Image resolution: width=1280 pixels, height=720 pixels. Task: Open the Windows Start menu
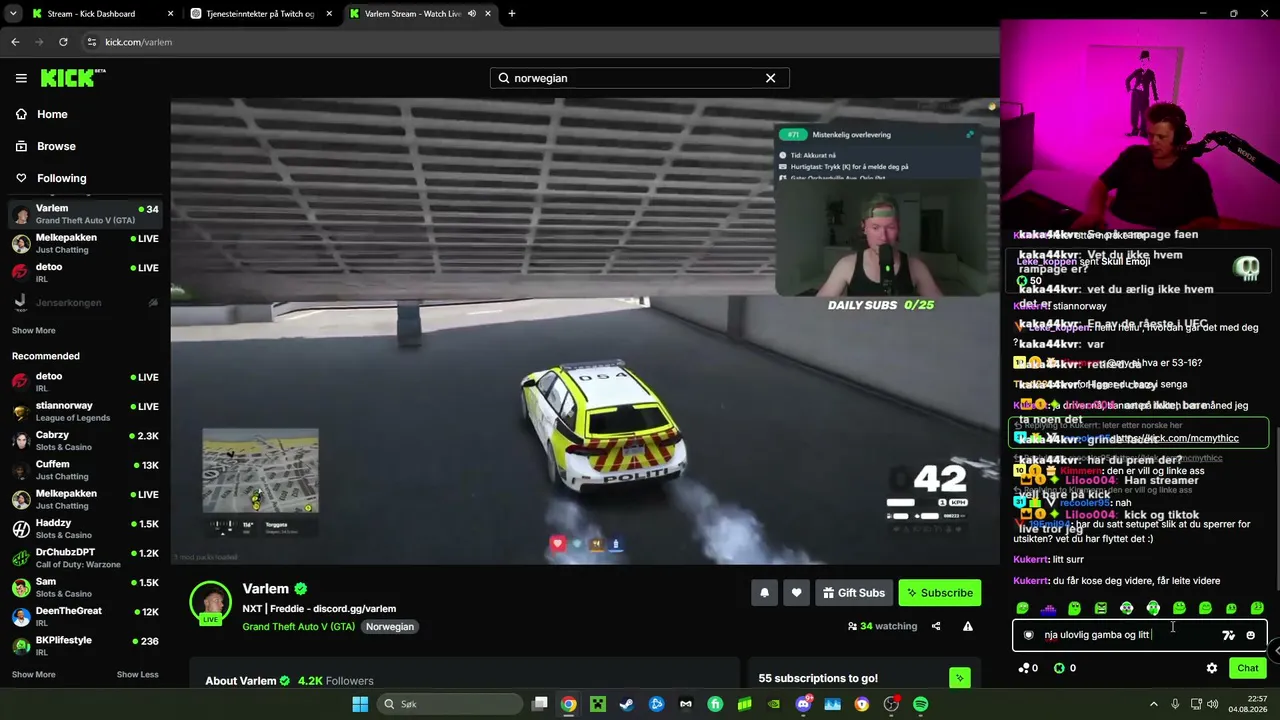pyautogui.click(x=360, y=704)
